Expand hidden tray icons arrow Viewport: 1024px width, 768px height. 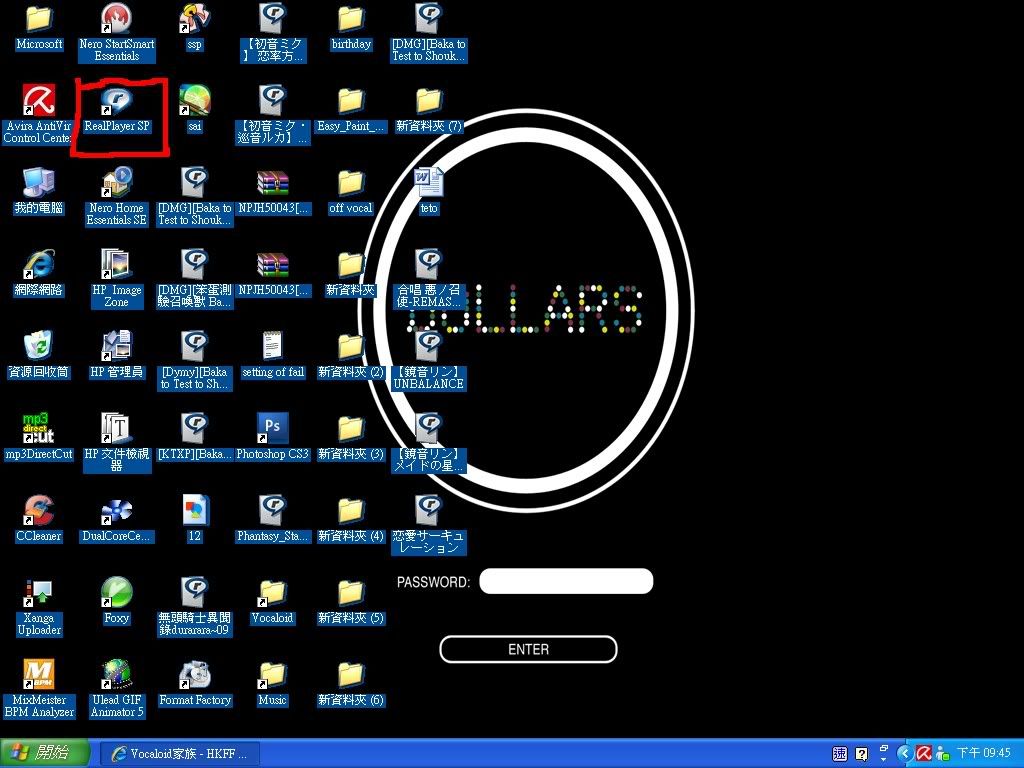tap(904, 754)
